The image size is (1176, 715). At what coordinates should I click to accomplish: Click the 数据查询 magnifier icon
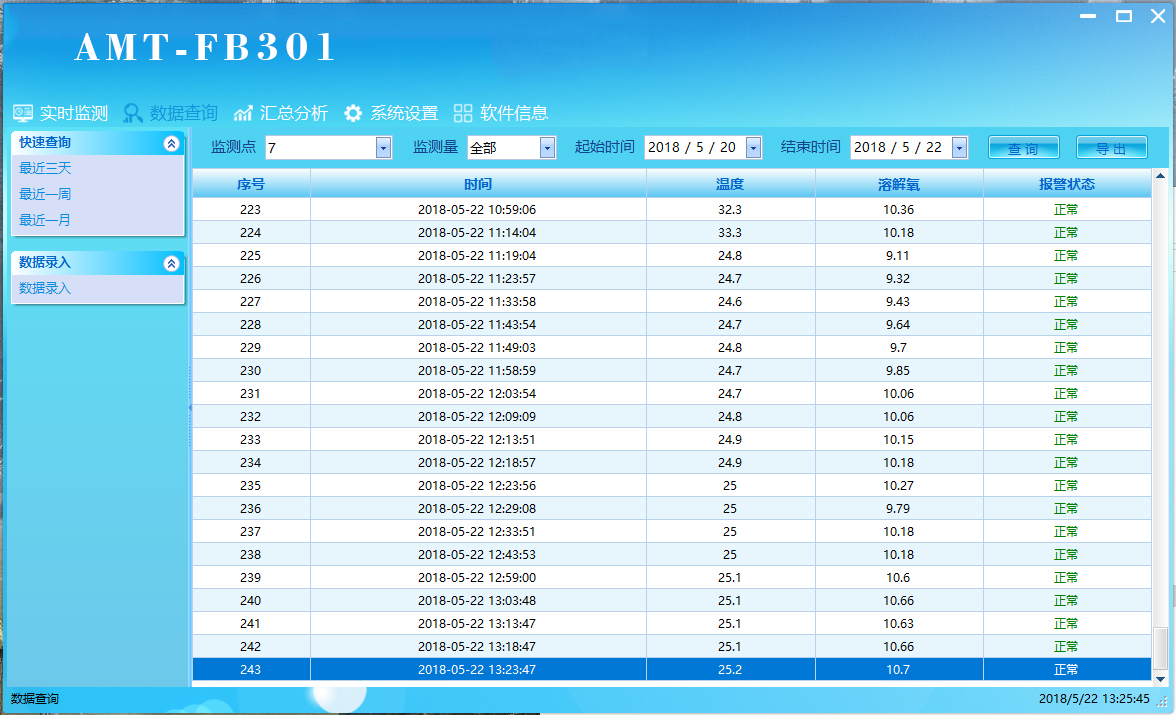[133, 113]
